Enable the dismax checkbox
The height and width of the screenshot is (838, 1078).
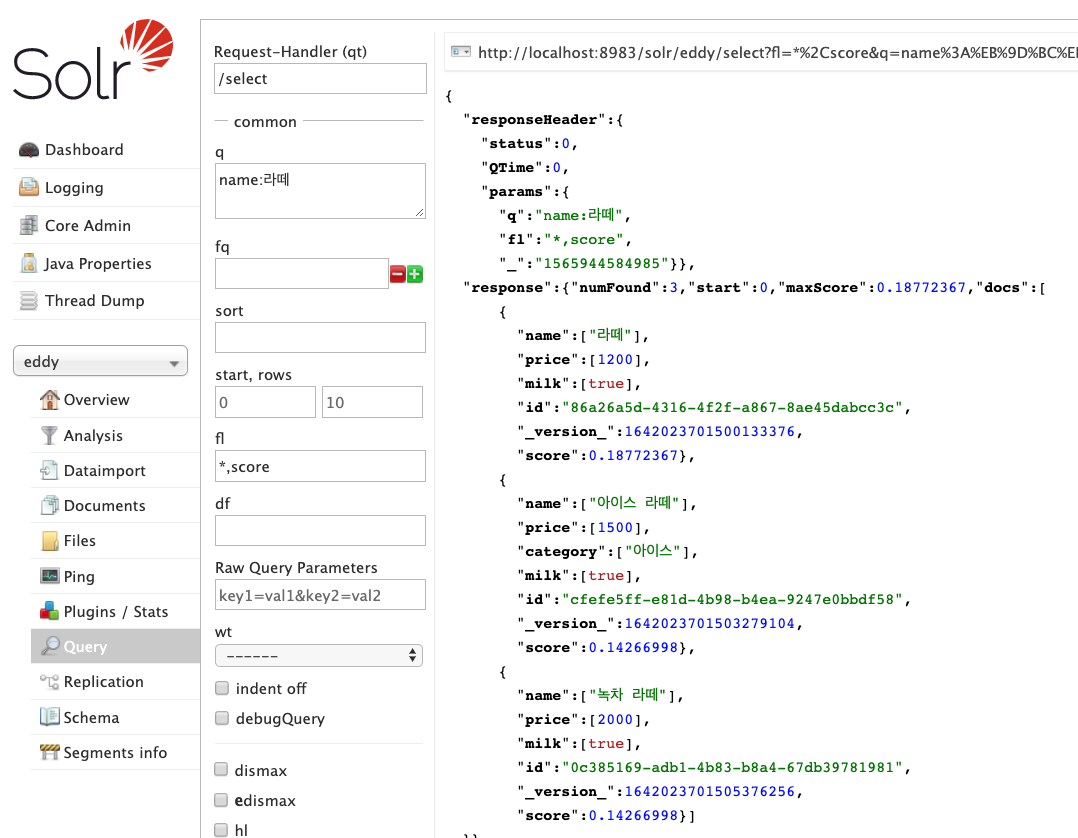[221, 769]
